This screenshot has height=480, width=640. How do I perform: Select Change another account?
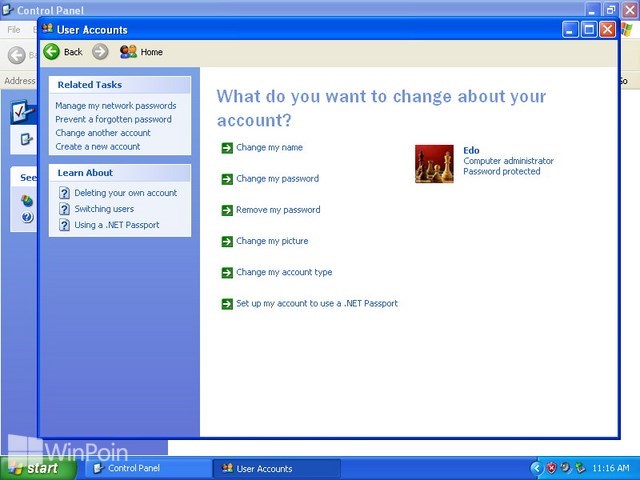coord(103,133)
